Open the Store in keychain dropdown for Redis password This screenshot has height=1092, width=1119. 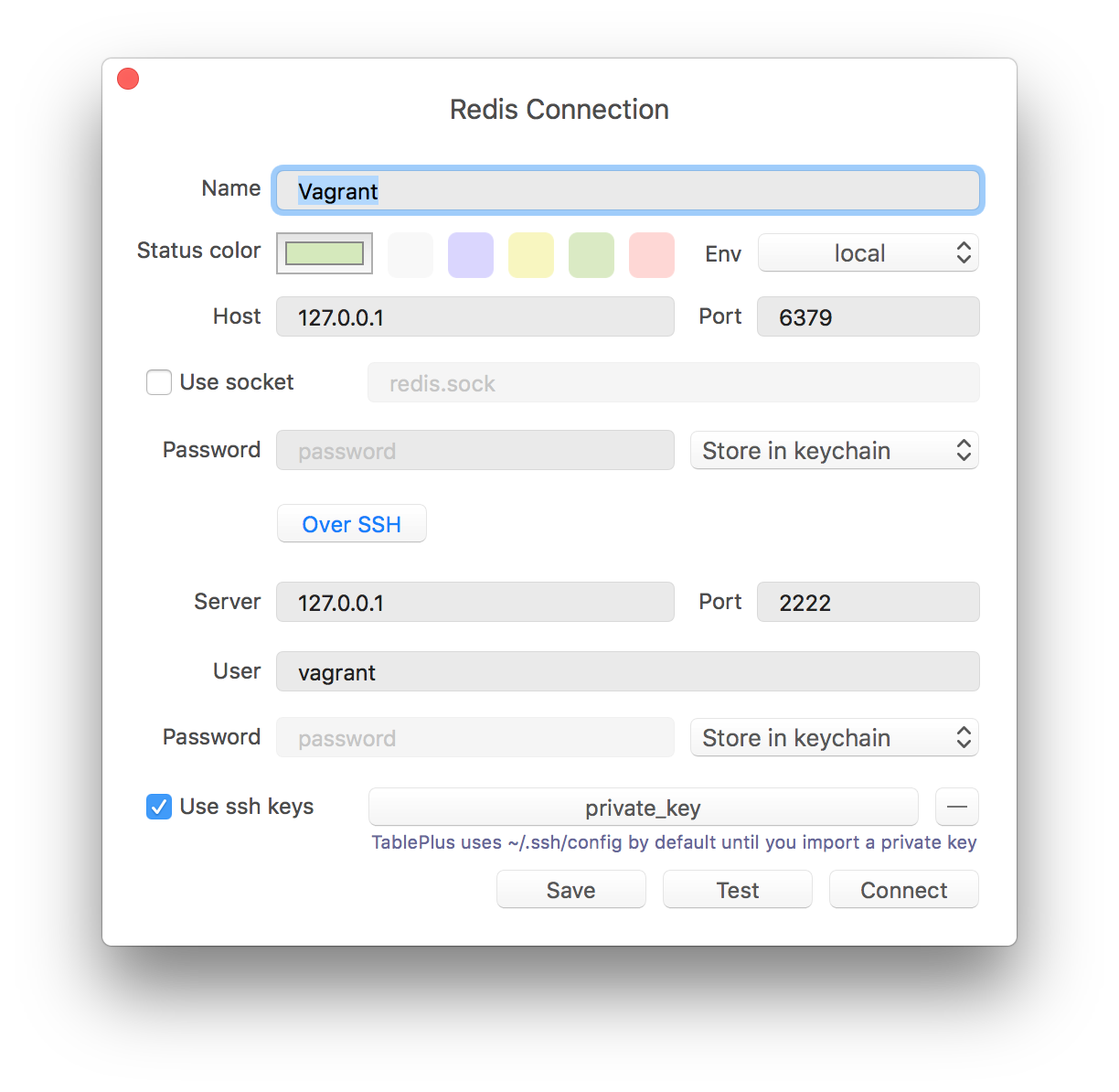[833, 450]
